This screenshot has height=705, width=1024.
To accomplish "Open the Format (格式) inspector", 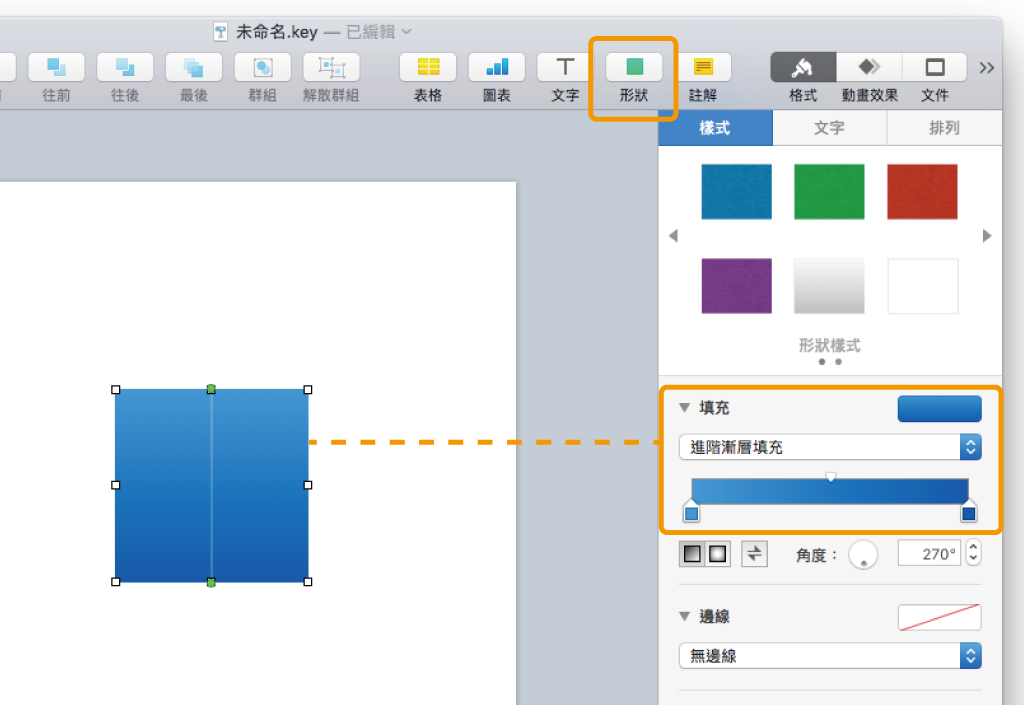I will pyautogui.click(x=803, y=67).
